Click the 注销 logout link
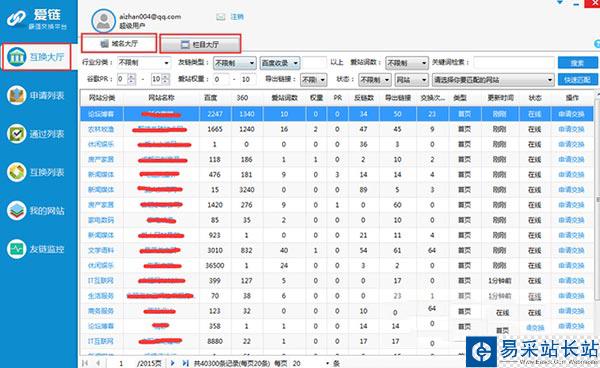Screen dimensions: 600x368 [x=237, y=17]
